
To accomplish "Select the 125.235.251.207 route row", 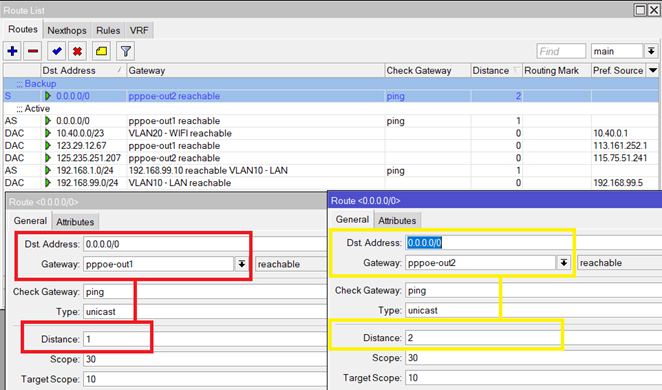I will pyautogui.click(x=331, y=158).
